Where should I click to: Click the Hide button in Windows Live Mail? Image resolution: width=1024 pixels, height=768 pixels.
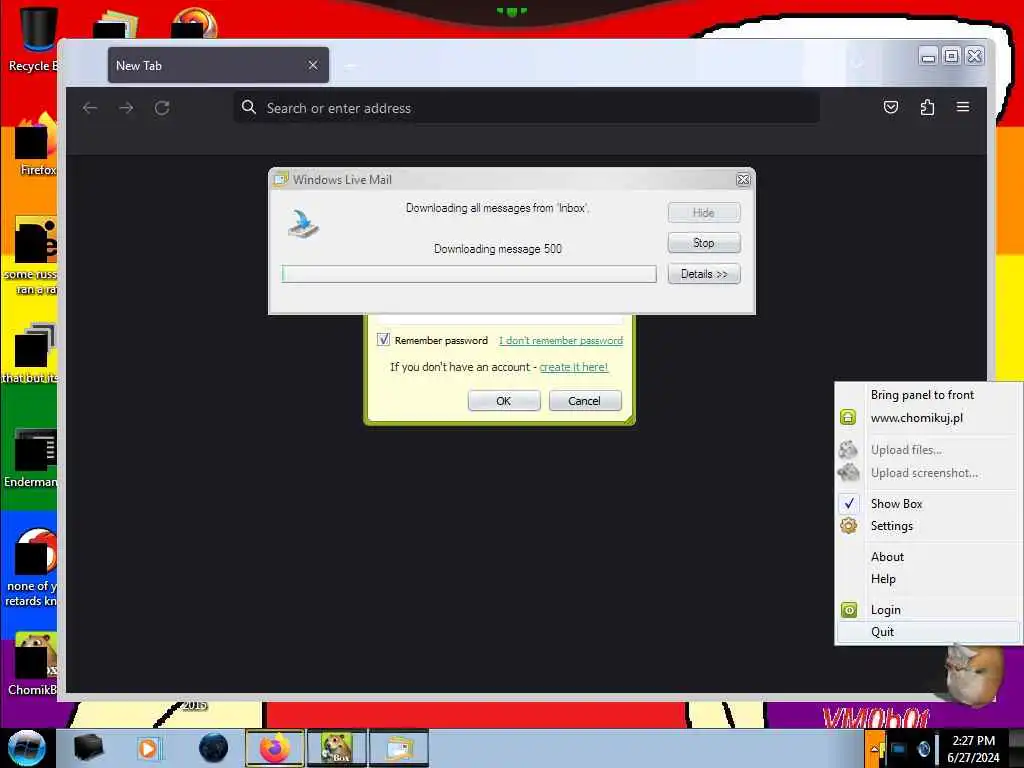(703, 212)
